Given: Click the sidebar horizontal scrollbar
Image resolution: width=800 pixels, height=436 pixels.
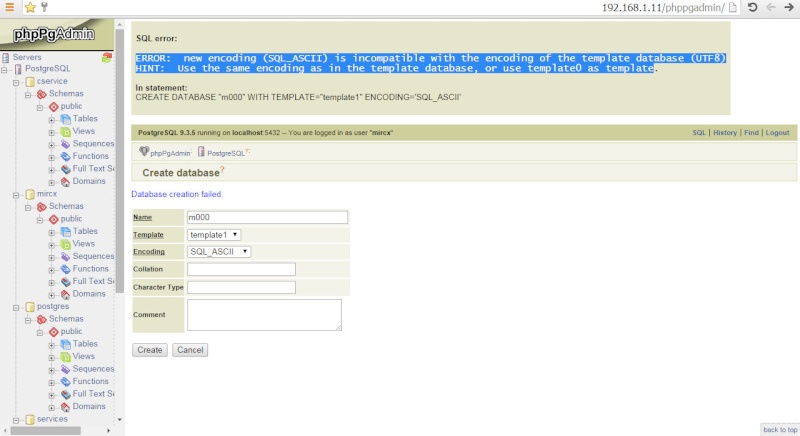Looking at the screenshot, I should pos(45,431).
